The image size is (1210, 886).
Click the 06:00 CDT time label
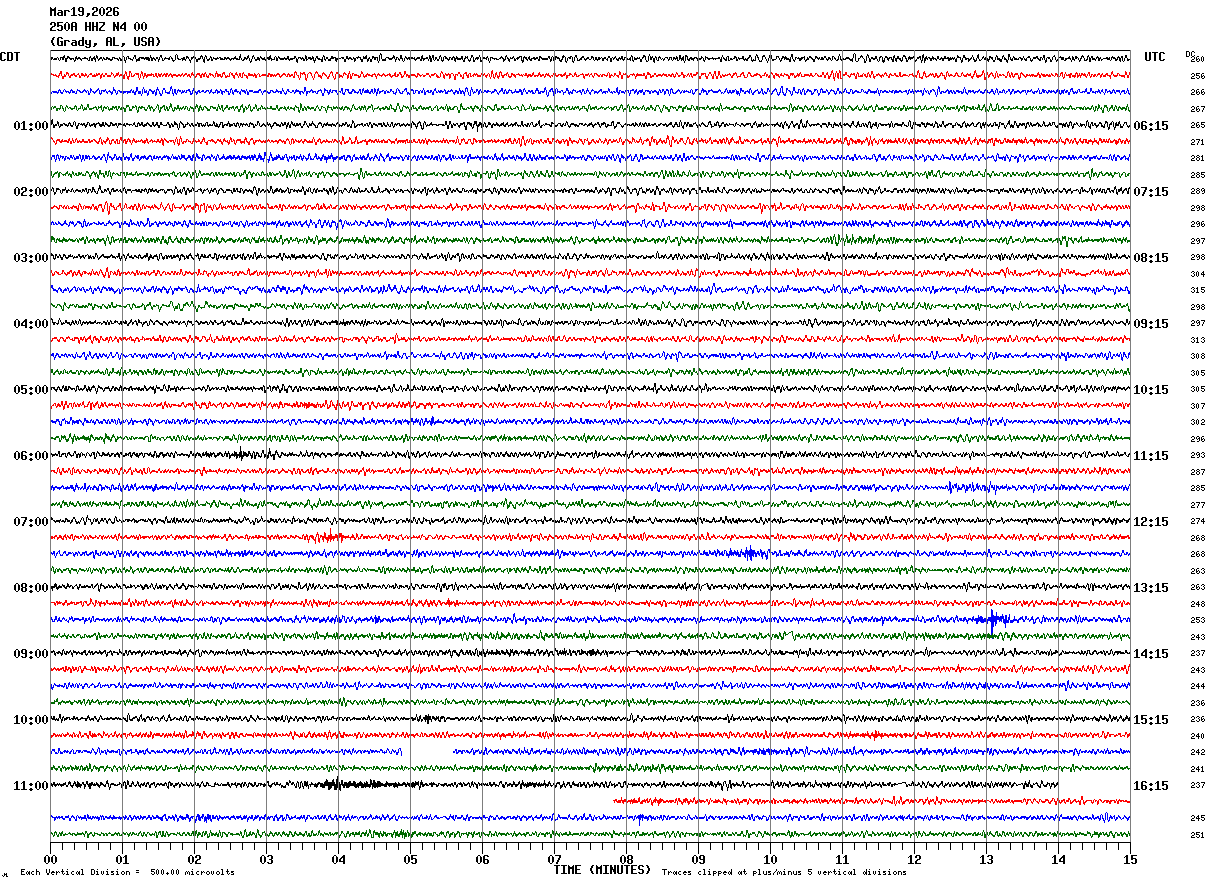point(31,456)
